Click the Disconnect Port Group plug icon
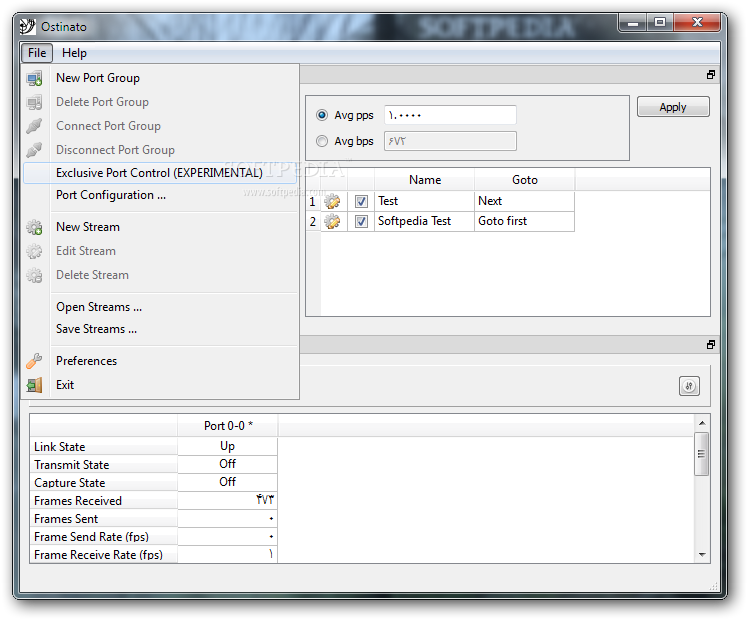 pos(34,150)
